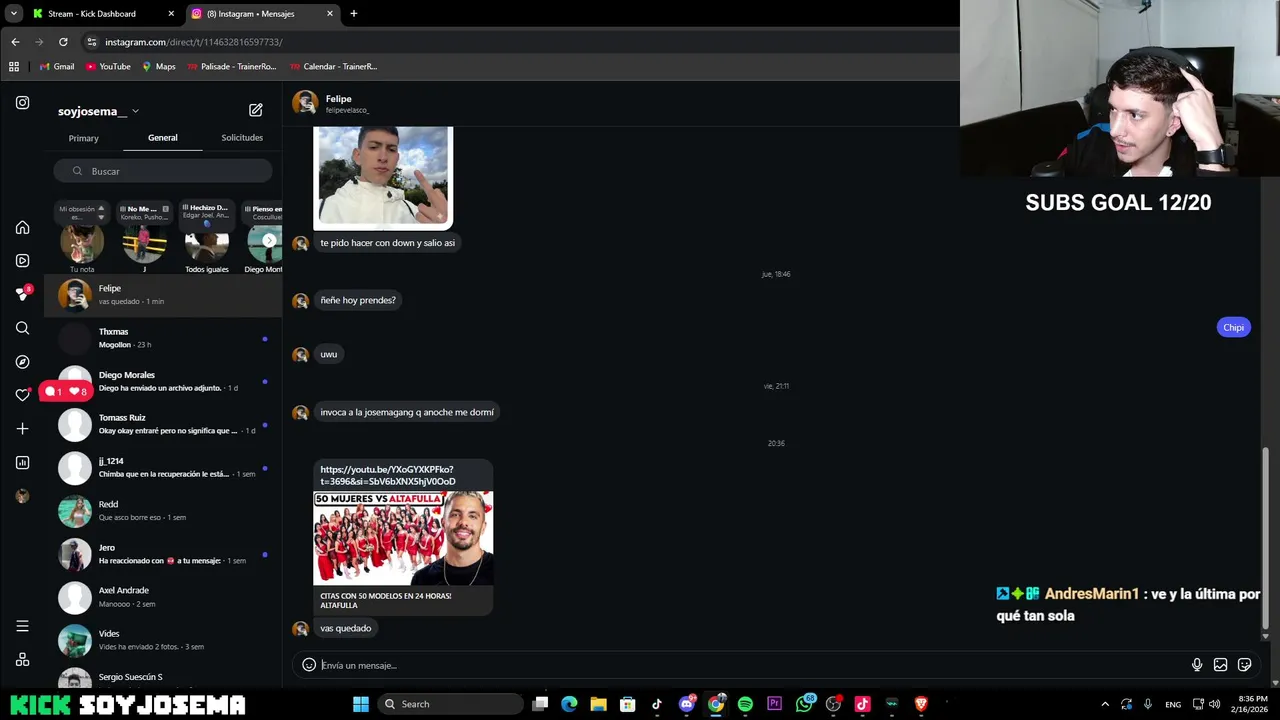Open Reels from the sidebar

(x=22, y=261)
